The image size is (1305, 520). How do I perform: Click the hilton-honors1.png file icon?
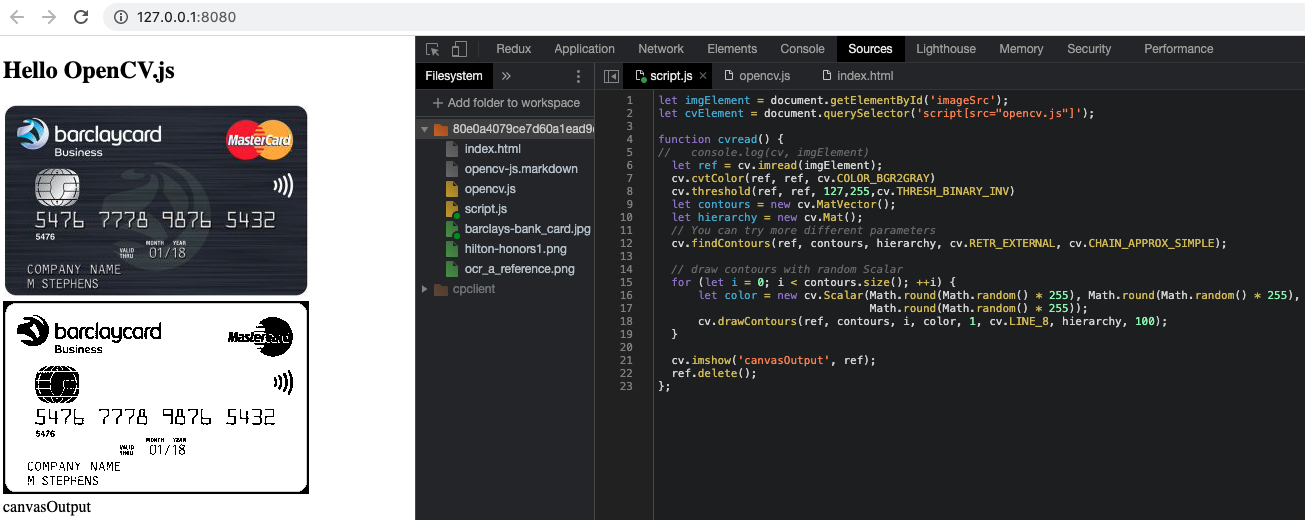click(452, 249)
